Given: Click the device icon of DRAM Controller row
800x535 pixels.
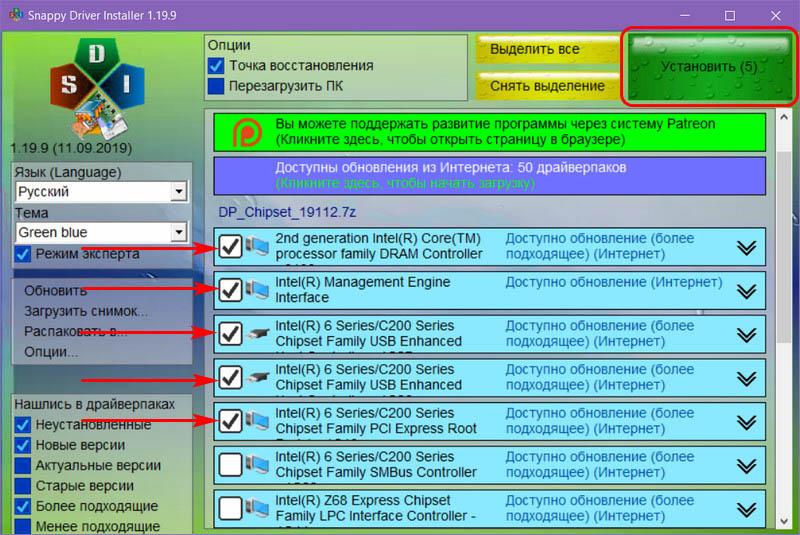Looking at the screenshot, I should tap(257, 247).
